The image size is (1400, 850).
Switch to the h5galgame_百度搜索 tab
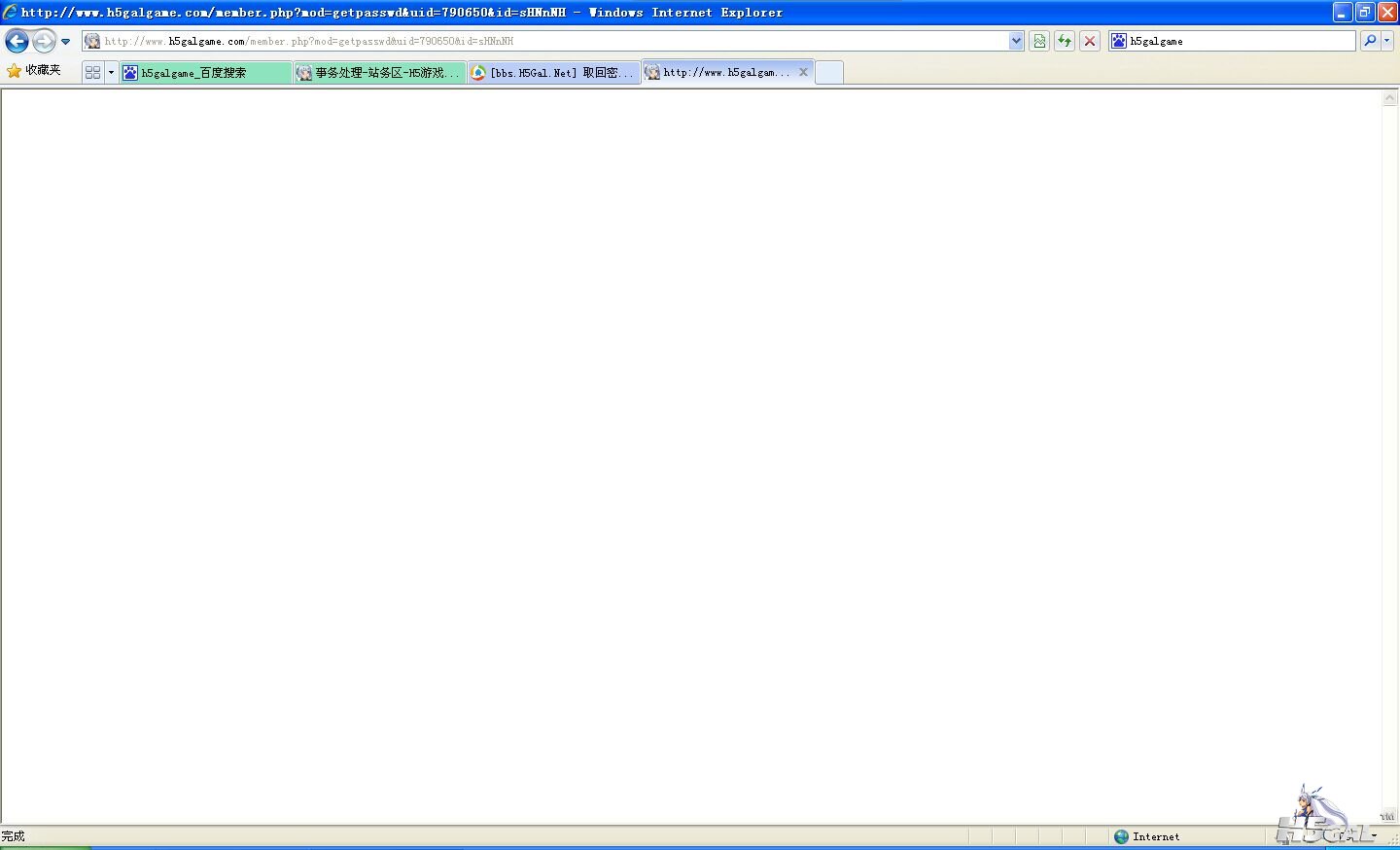click(x=205, y=73)
